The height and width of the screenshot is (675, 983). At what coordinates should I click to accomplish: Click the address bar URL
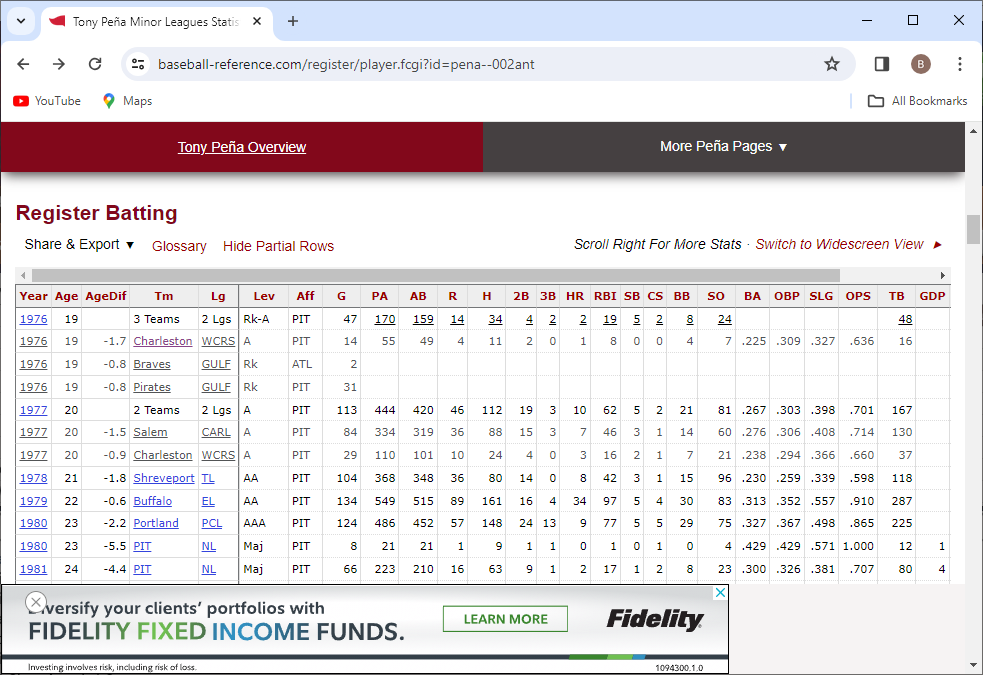point(346,65)
